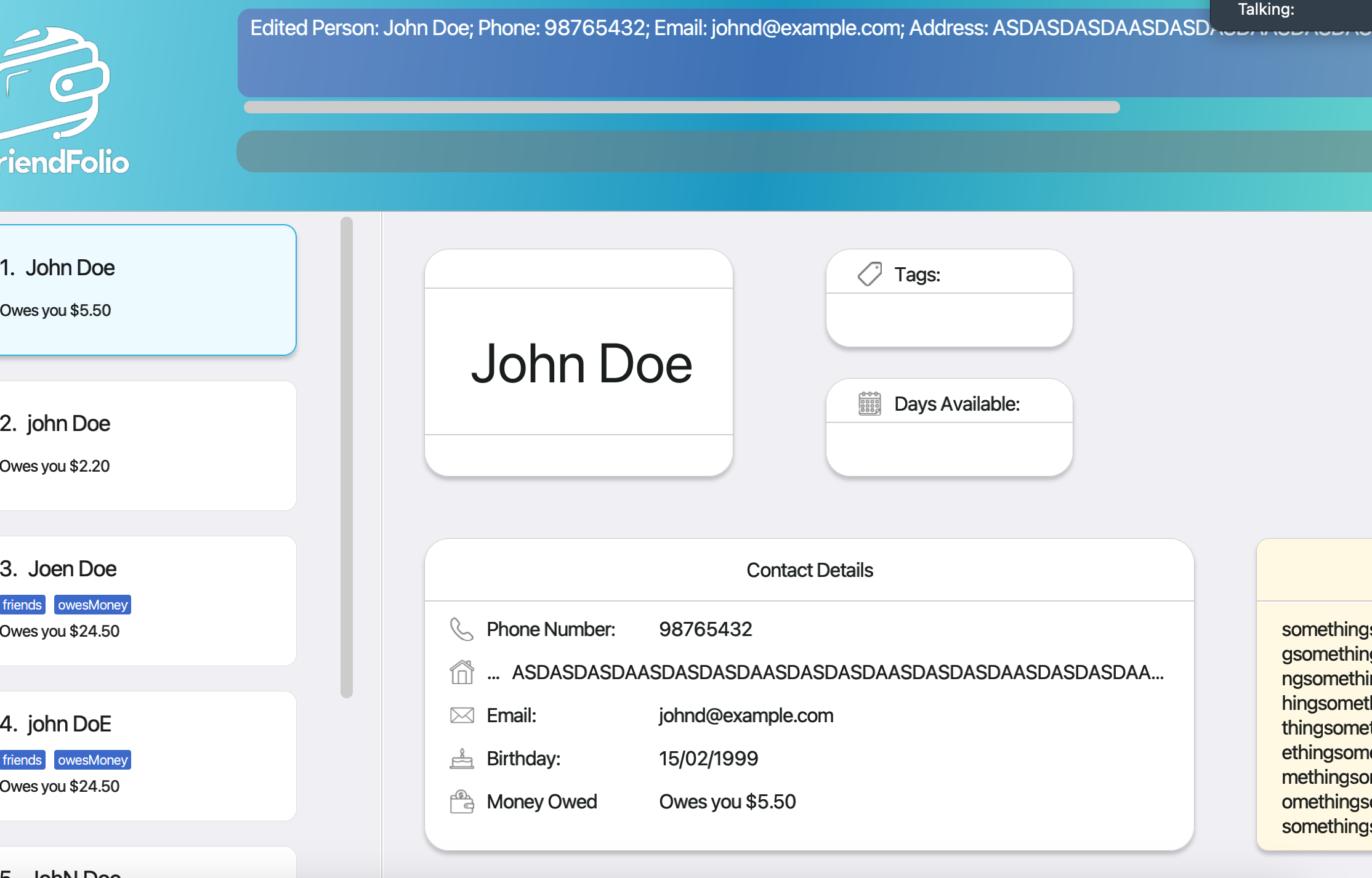Click the tag icon beside Tags
The height and width of the screenshot is (878, 1372).
870,274
